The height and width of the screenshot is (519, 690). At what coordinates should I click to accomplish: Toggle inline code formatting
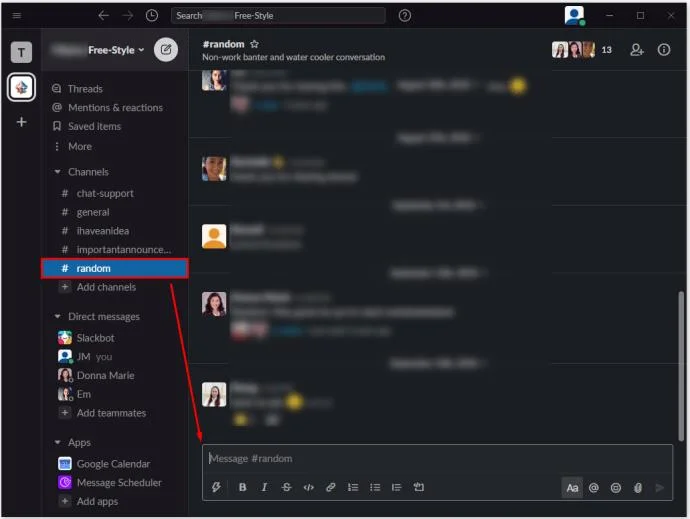pos(308,487)
